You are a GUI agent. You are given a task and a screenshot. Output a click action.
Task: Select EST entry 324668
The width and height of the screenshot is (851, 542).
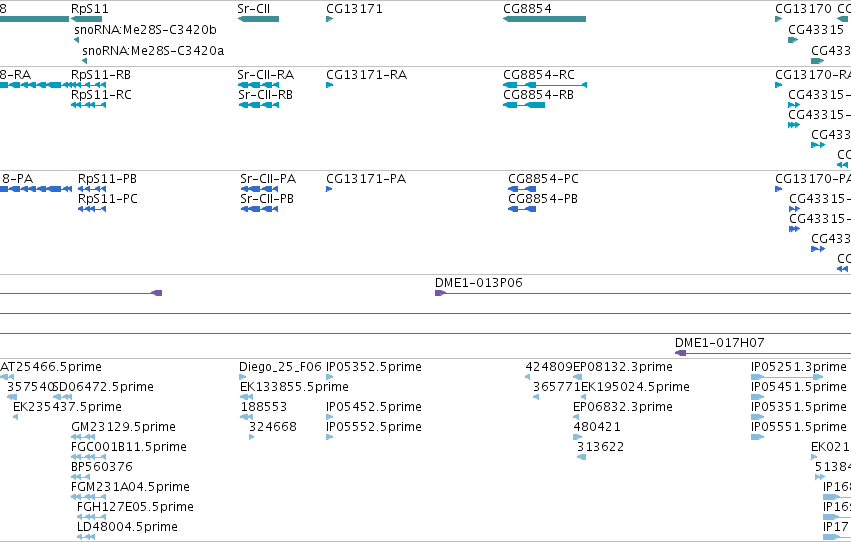[x=272, y=428]
